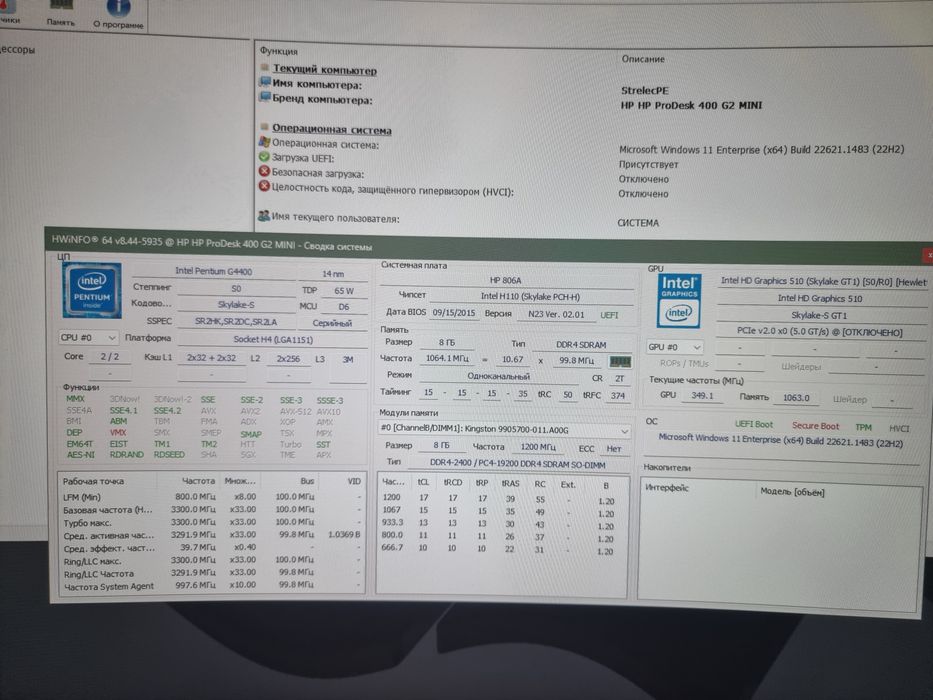Click the HP HP ProDesk 400 G2 MINI brand value

point(691,105)
